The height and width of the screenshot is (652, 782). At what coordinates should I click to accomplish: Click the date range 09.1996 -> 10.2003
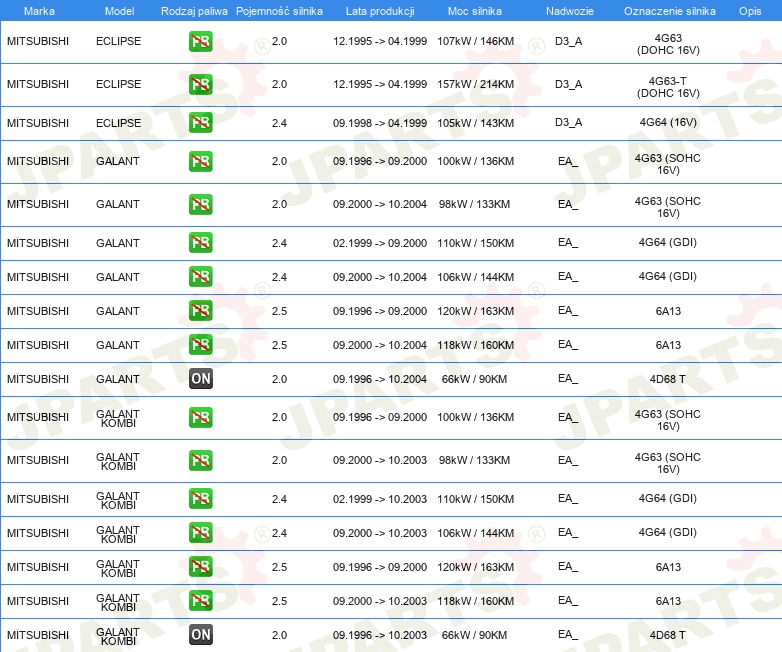click(380, 635)
